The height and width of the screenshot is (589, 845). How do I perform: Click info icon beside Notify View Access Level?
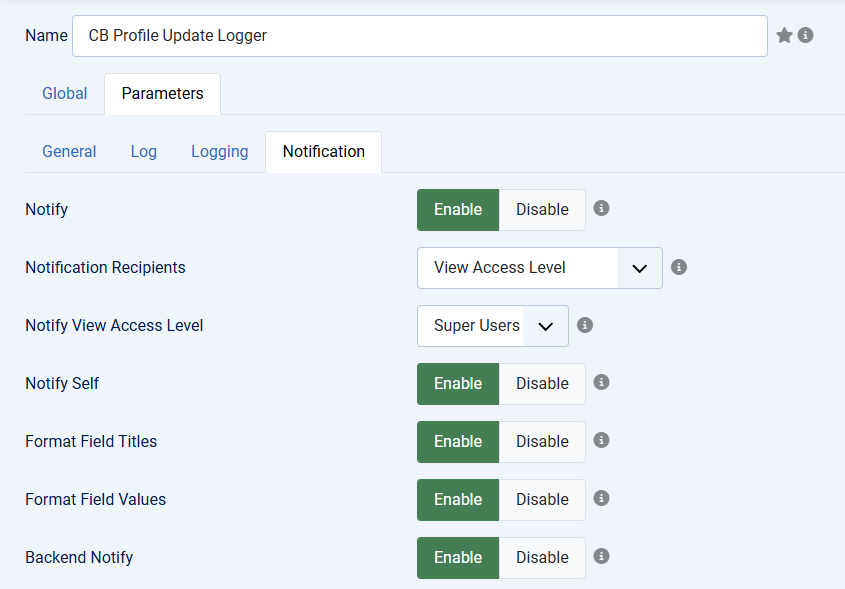pyautogui.click(x=585, y=325)
